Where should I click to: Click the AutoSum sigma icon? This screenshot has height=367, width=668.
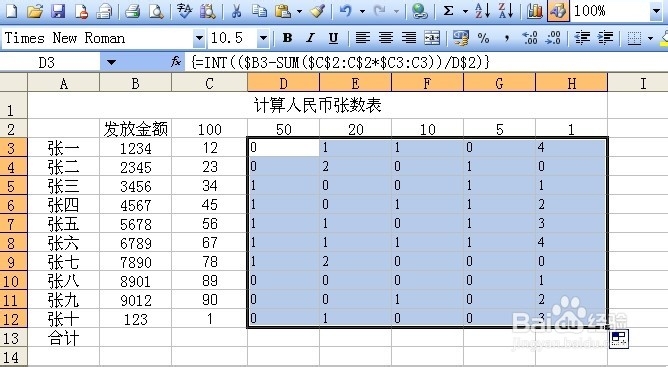pos(448,11)
